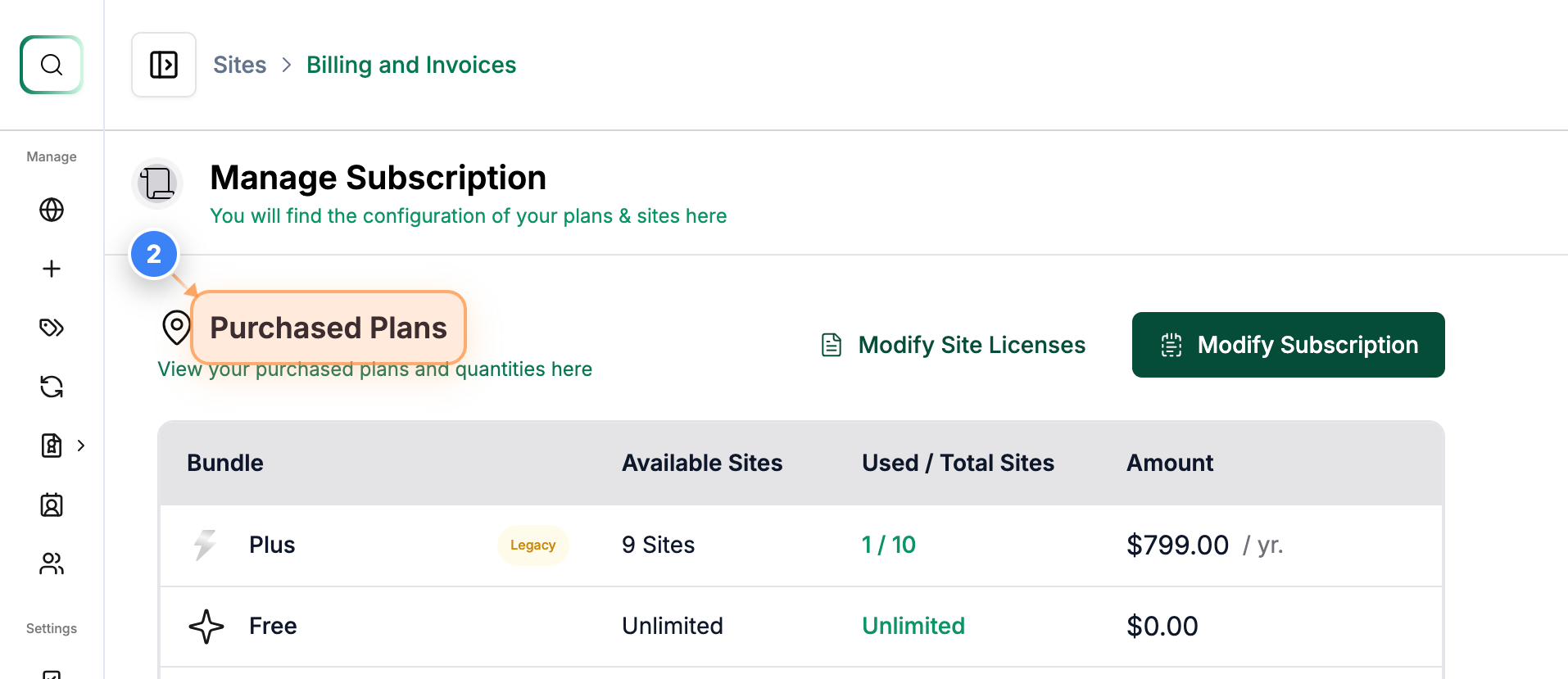
Task: Select the team members icon in the sidebar
Action: (x=52, y=564)
